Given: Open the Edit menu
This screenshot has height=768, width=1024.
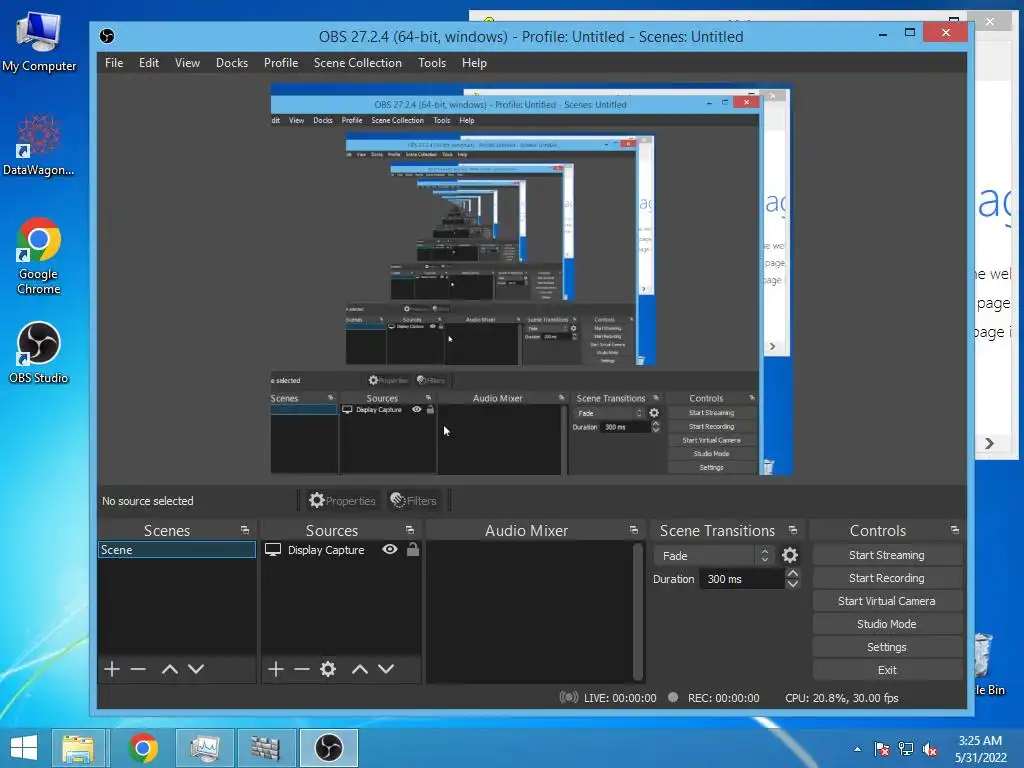Looking at the screenshot, I should pyautogui.click(x=149, y=63).
